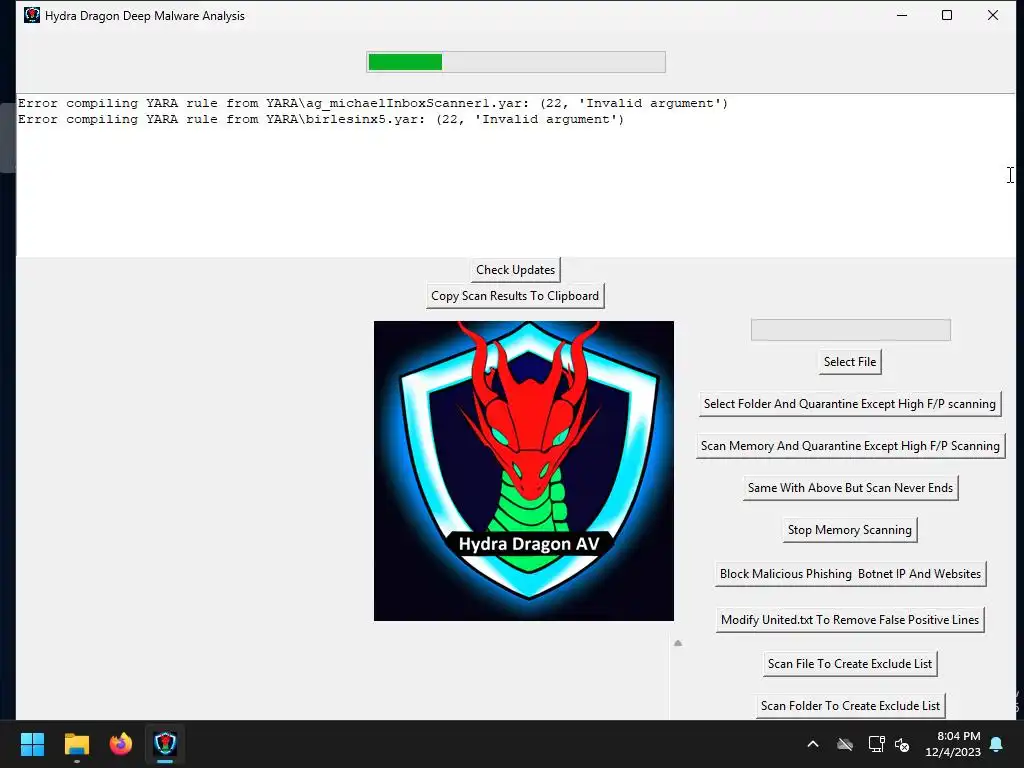The image size is (1024, 768).
Task: Open the OneDrive cloud tray icon
Action: coord(845,744)
